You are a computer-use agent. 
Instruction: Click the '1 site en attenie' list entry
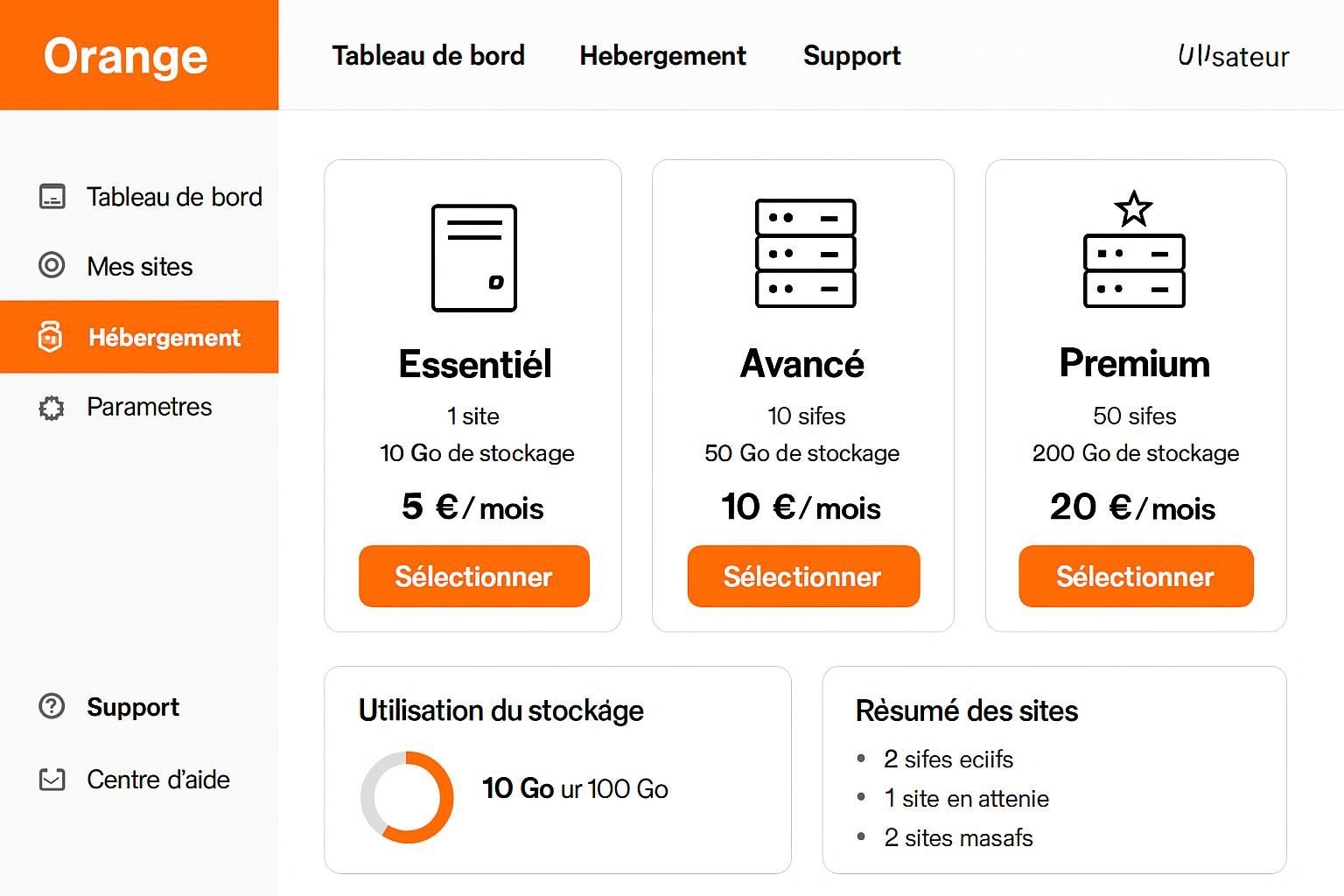pos(966,798)
